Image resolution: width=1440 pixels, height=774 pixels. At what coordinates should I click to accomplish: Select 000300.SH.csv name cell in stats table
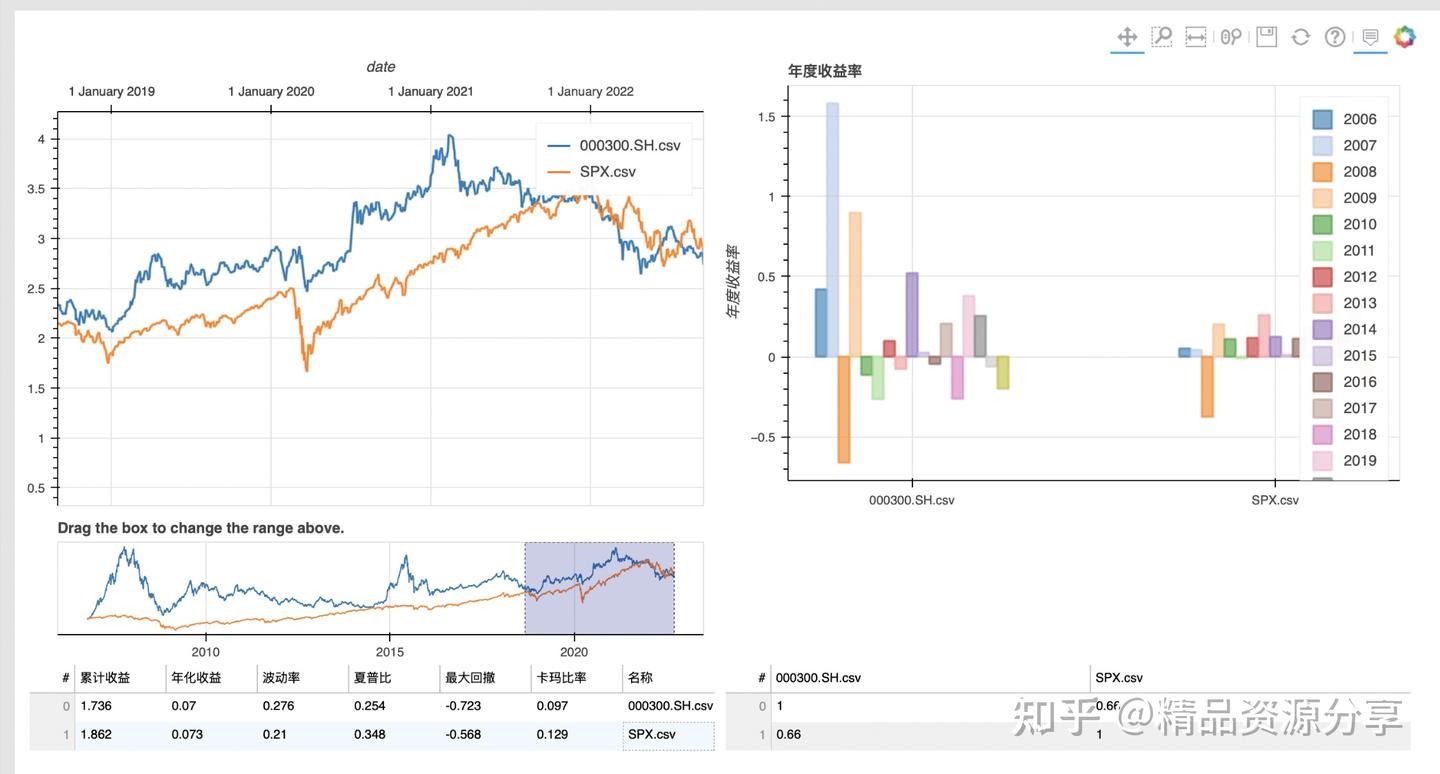pos(668,706)
